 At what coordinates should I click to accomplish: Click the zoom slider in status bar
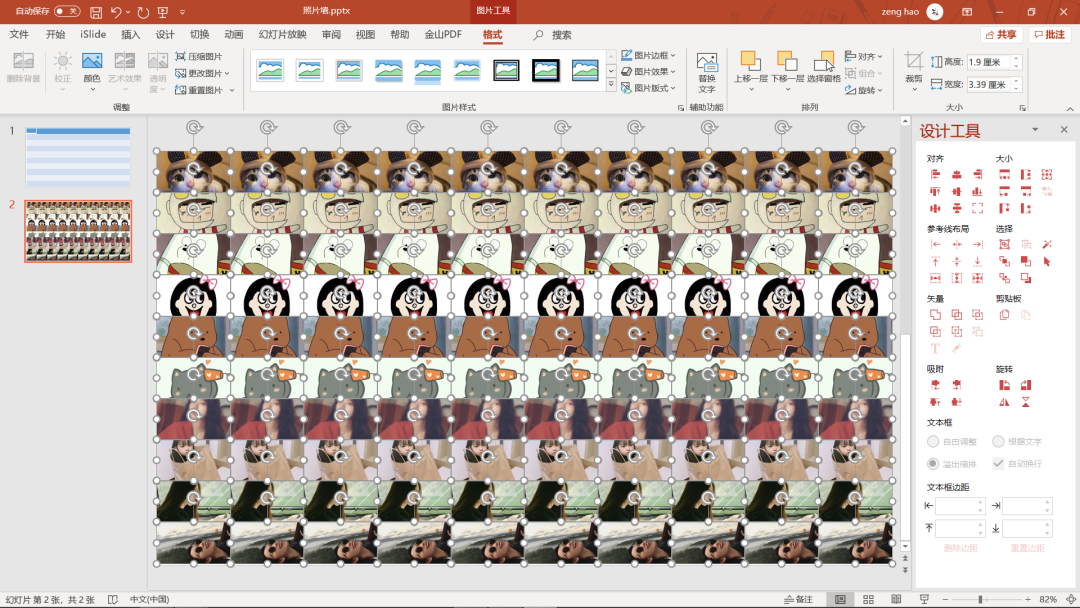pyautogui.click(x=986, y=600)
